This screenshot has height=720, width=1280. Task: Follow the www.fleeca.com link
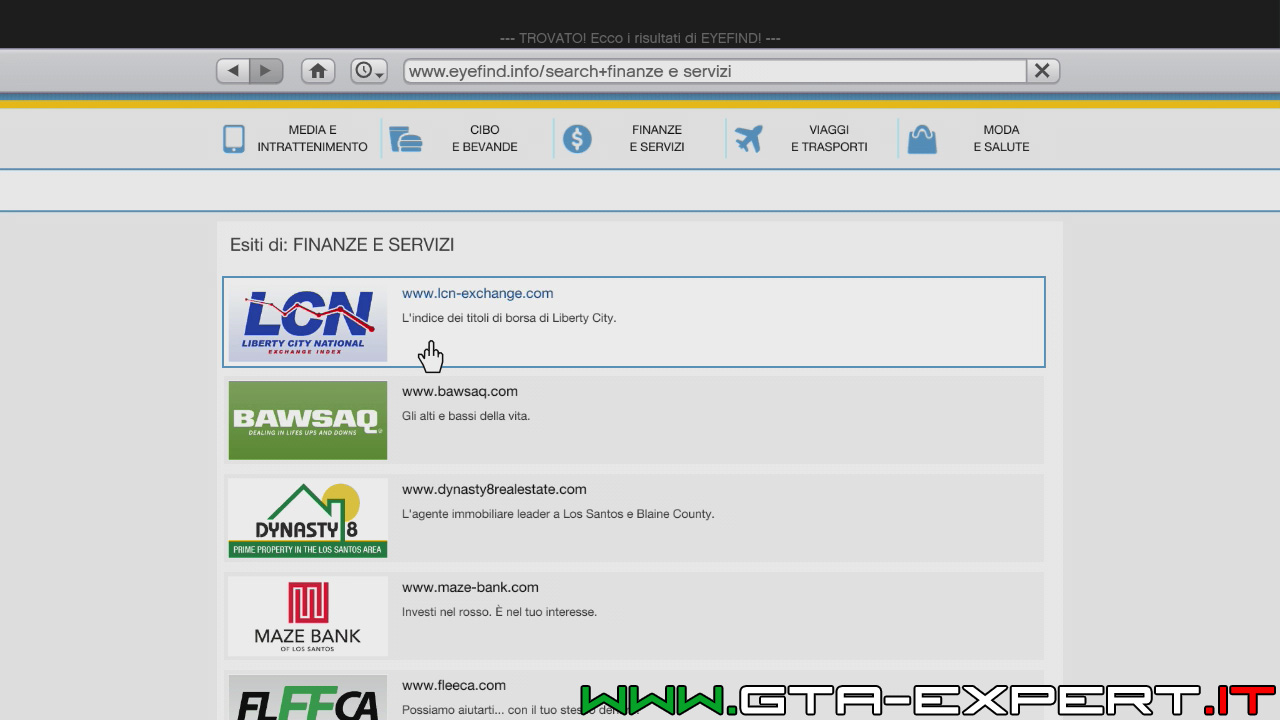(x=454, y=685)
